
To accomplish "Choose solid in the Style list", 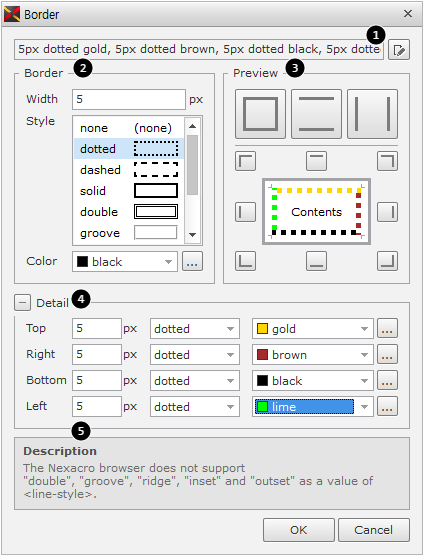I will pos(129,191).
